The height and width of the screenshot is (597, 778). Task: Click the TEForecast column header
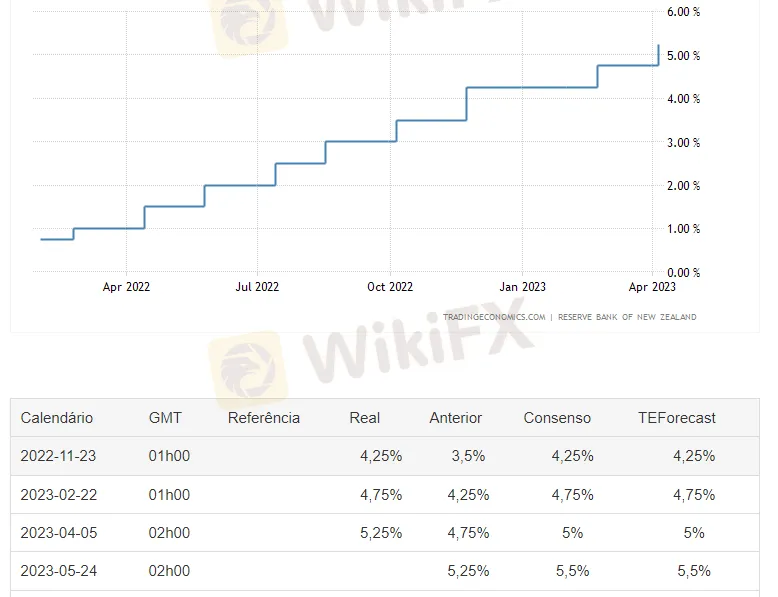pyautogui.click(x=677, y=418)
